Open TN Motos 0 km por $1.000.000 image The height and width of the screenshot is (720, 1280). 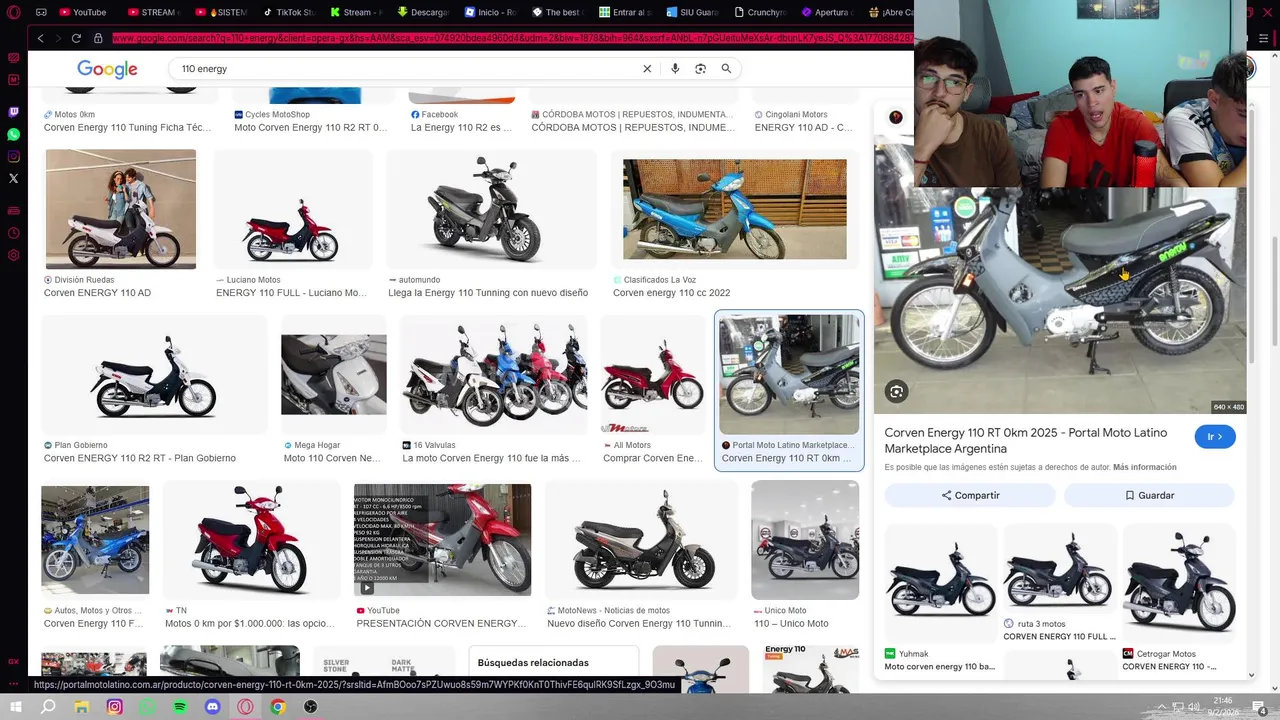(252, 540)
